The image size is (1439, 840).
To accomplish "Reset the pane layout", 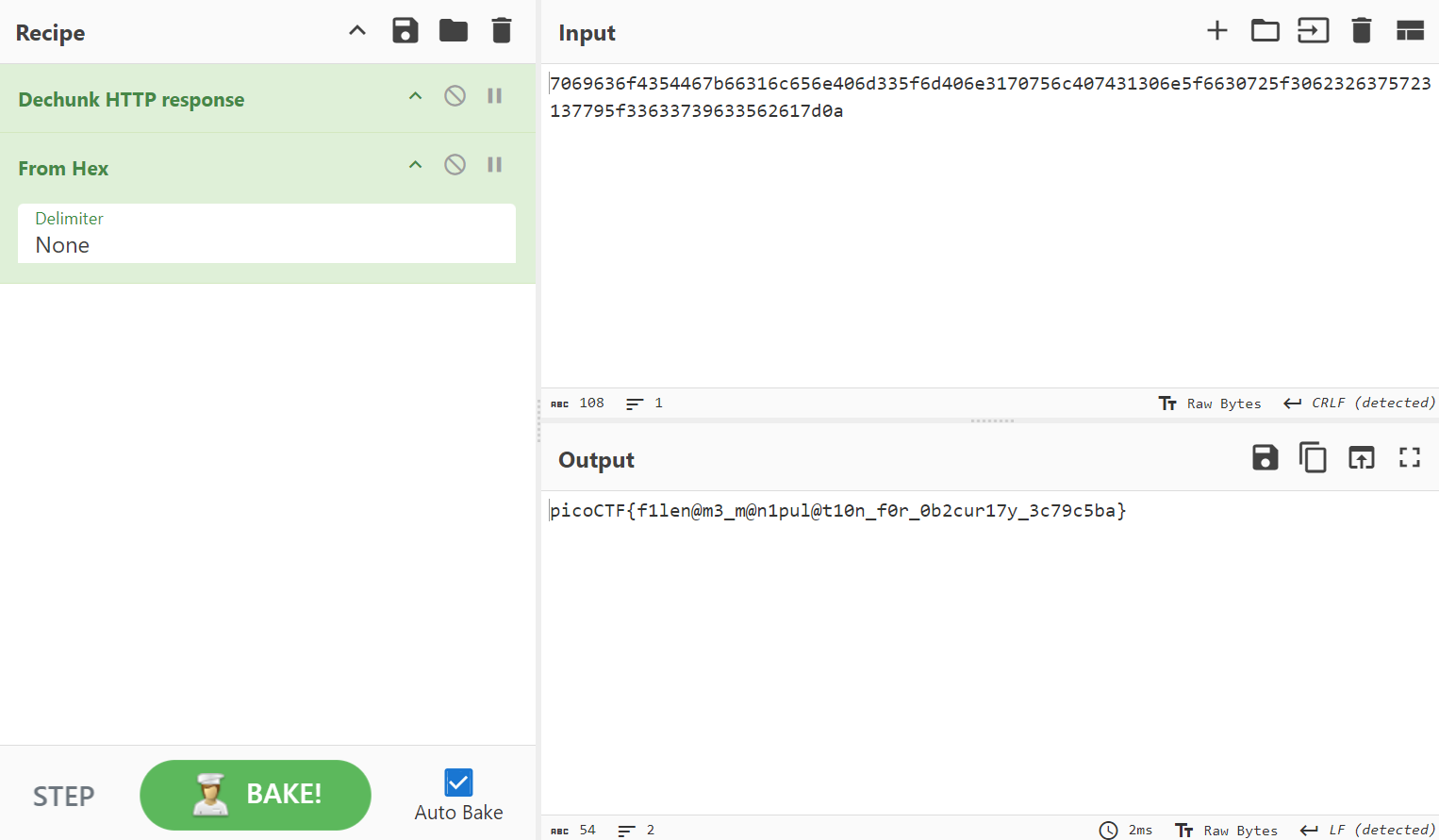I will point(1410,31).
